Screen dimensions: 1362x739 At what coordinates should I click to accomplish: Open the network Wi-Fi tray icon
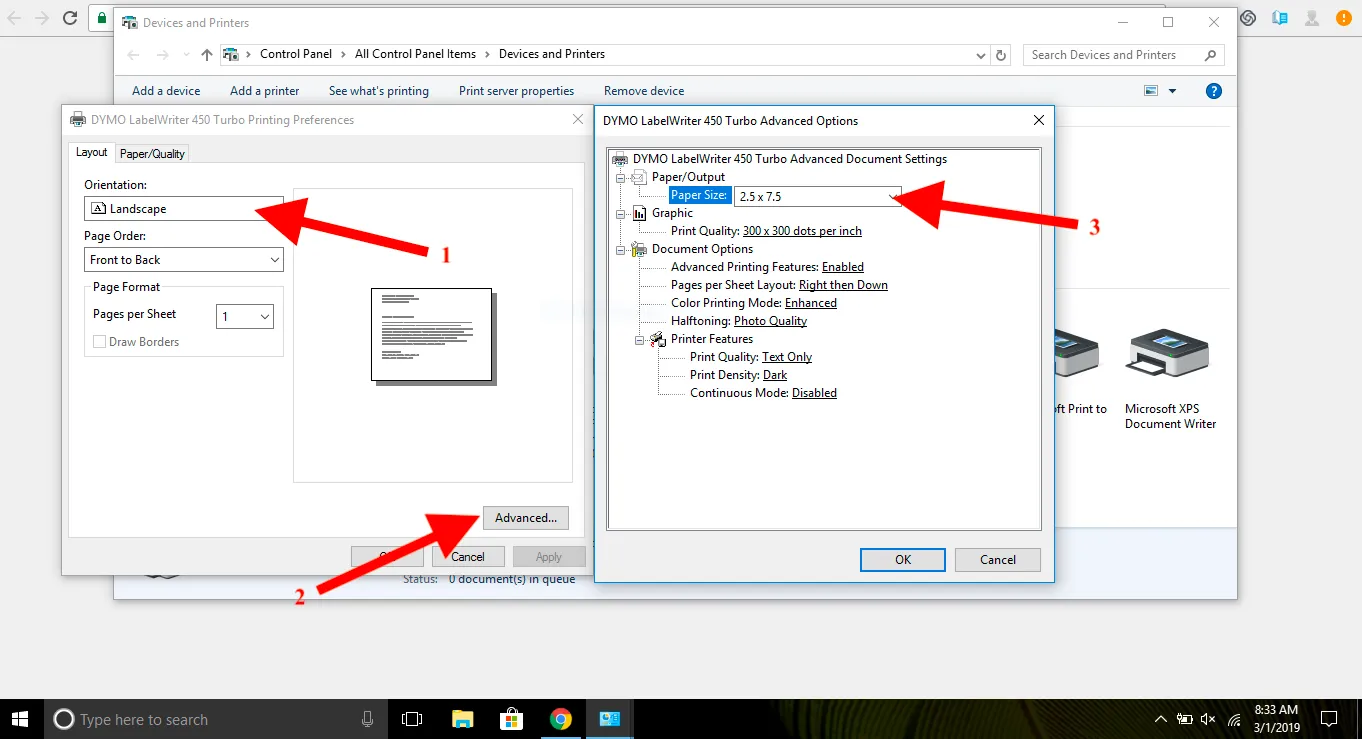tap(1235, 719)
